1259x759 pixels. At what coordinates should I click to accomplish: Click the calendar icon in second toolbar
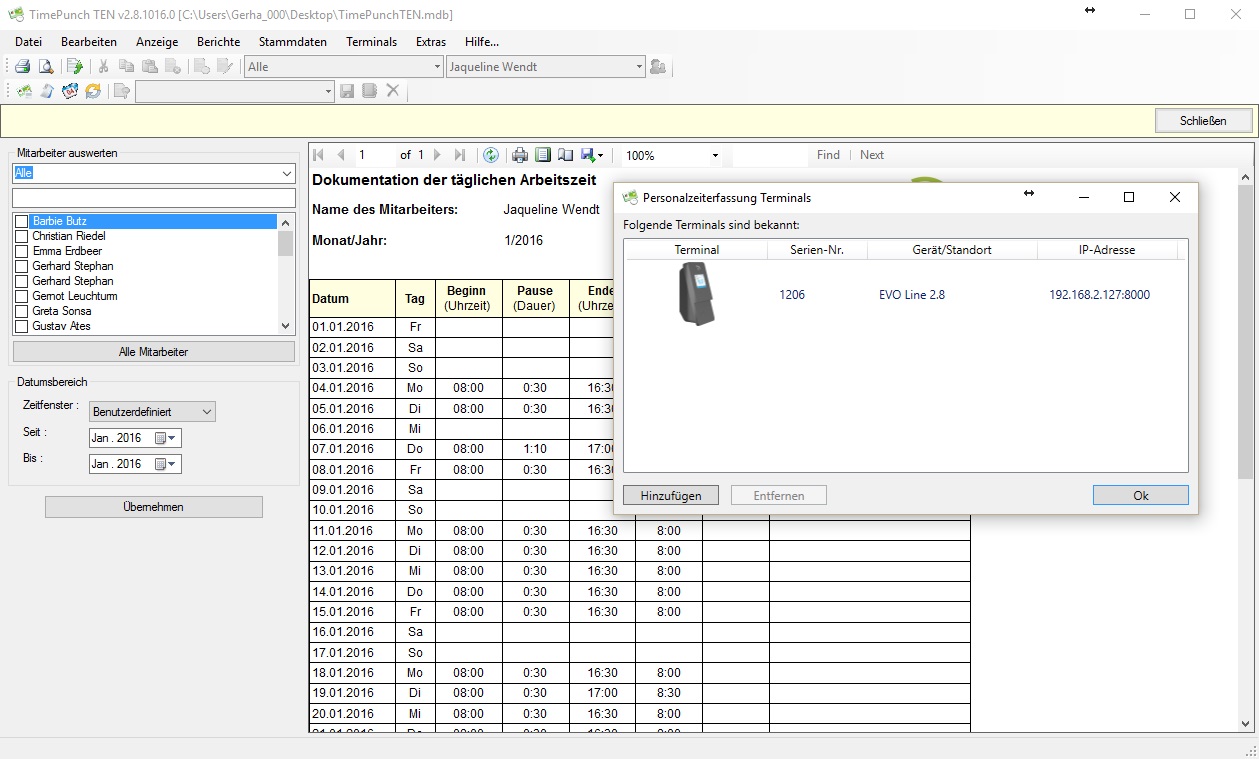click(69, 91)
